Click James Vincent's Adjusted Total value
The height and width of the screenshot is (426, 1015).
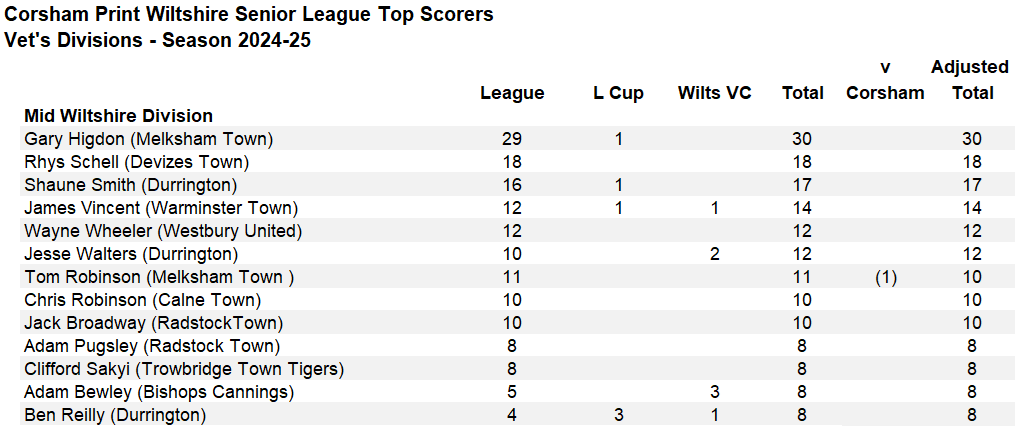(969, 208)
